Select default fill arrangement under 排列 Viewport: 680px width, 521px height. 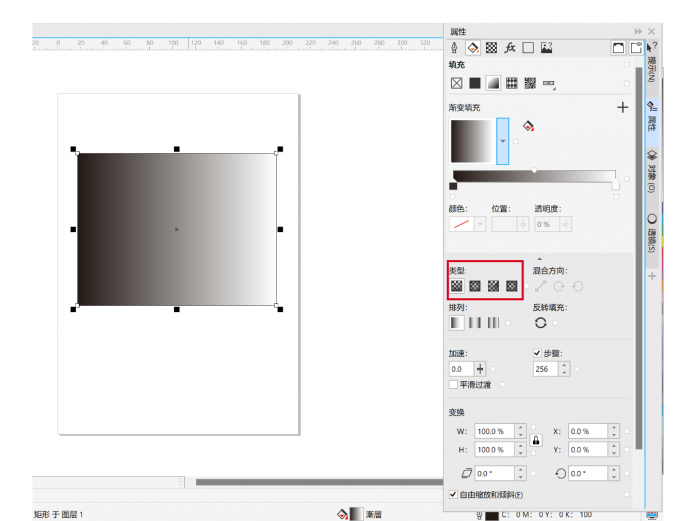click(x=456, y=323)
